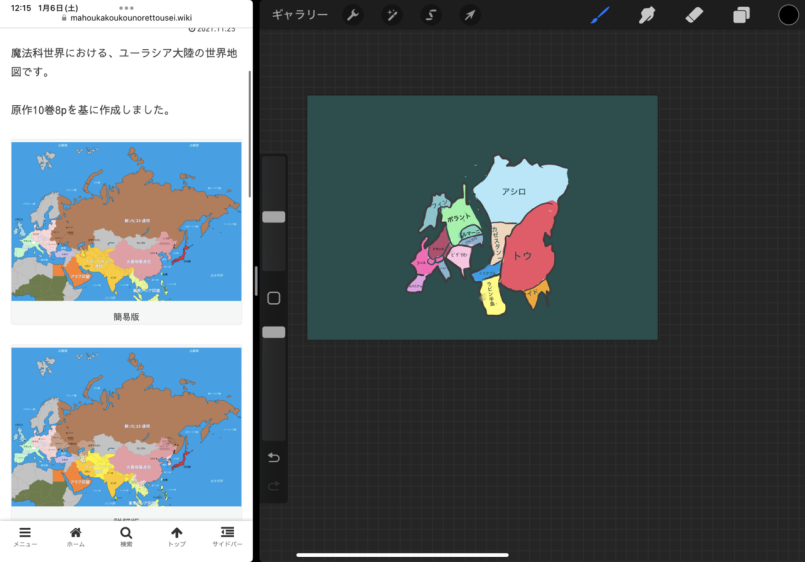
Task: Activate the Selection S tool
Action: click(x=431, y=15)
